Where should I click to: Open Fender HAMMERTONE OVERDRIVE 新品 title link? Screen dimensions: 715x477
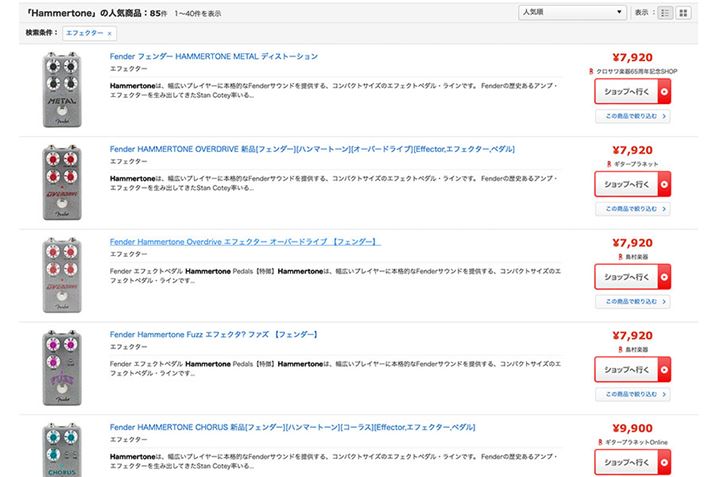pyautogui.click(x=312, y=149)
